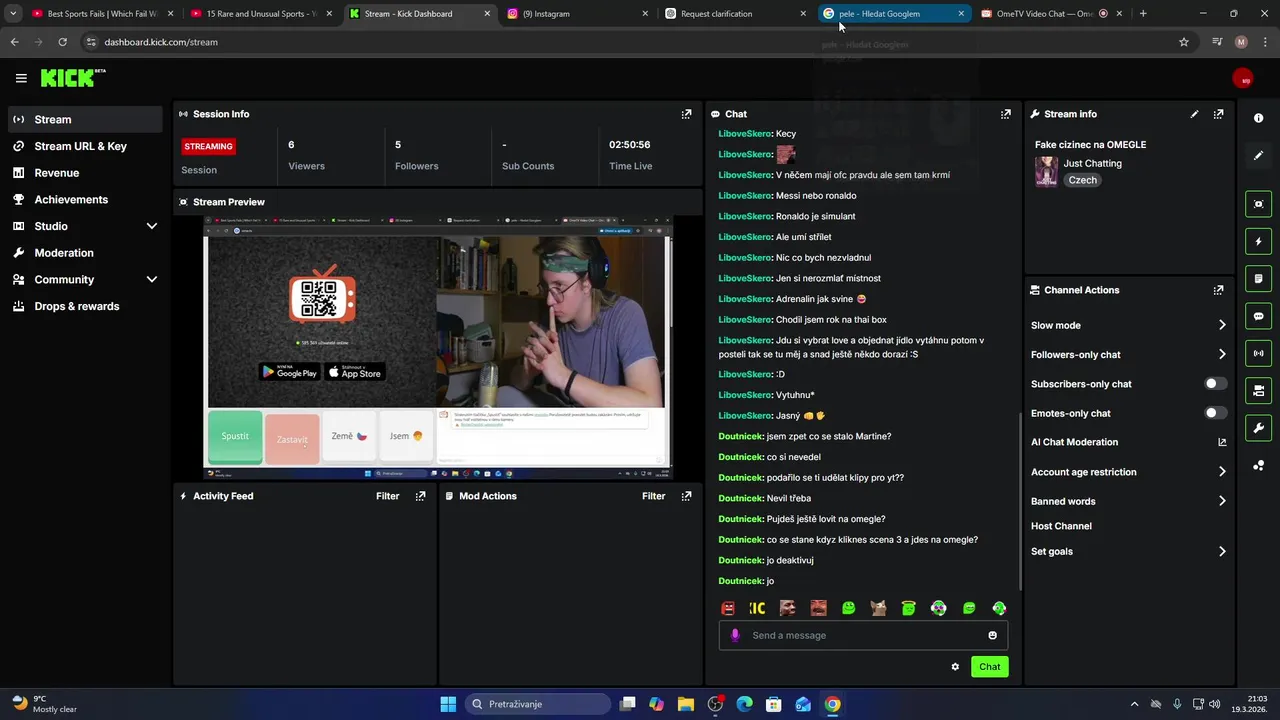Viewport: 1280px width, 720px height.
Task: Open Stream URL & Key in sidebar
Action: point(85,146)
